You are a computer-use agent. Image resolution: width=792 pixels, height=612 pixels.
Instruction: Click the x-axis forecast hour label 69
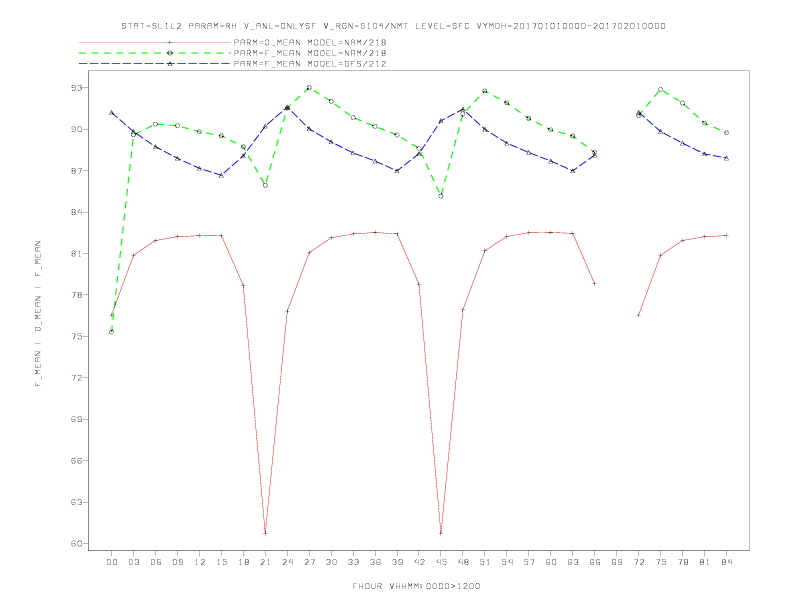[x=617, y=562]
